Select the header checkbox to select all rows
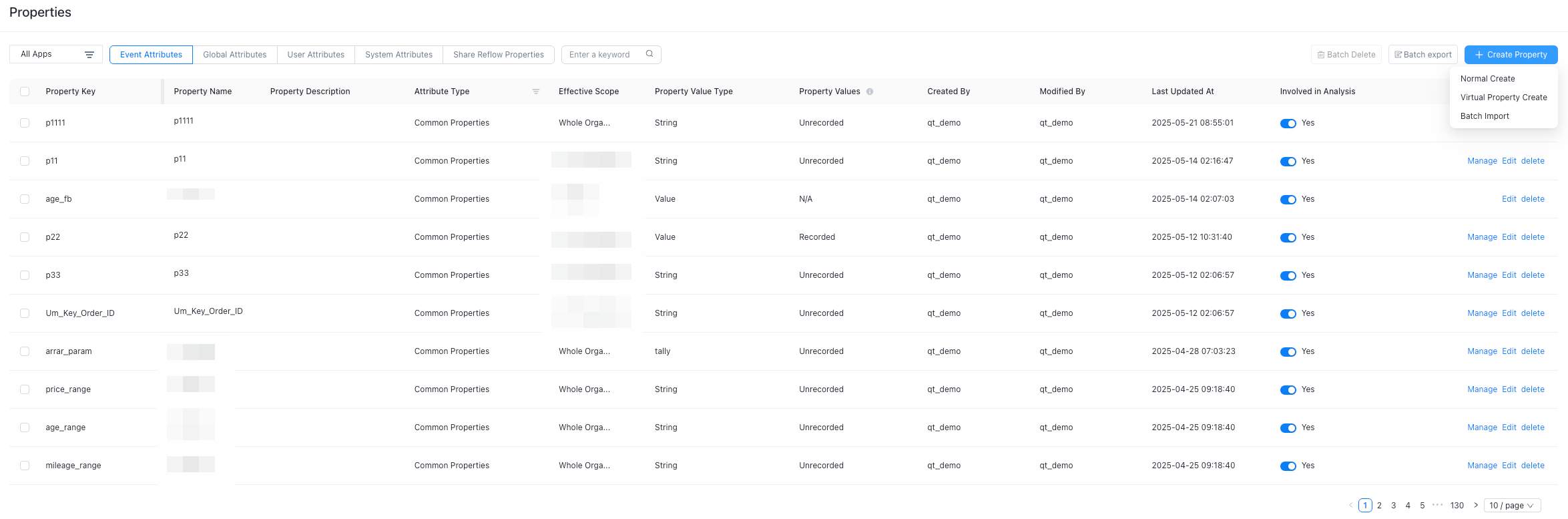This screenshot has width=1568, height=519. 25,92
